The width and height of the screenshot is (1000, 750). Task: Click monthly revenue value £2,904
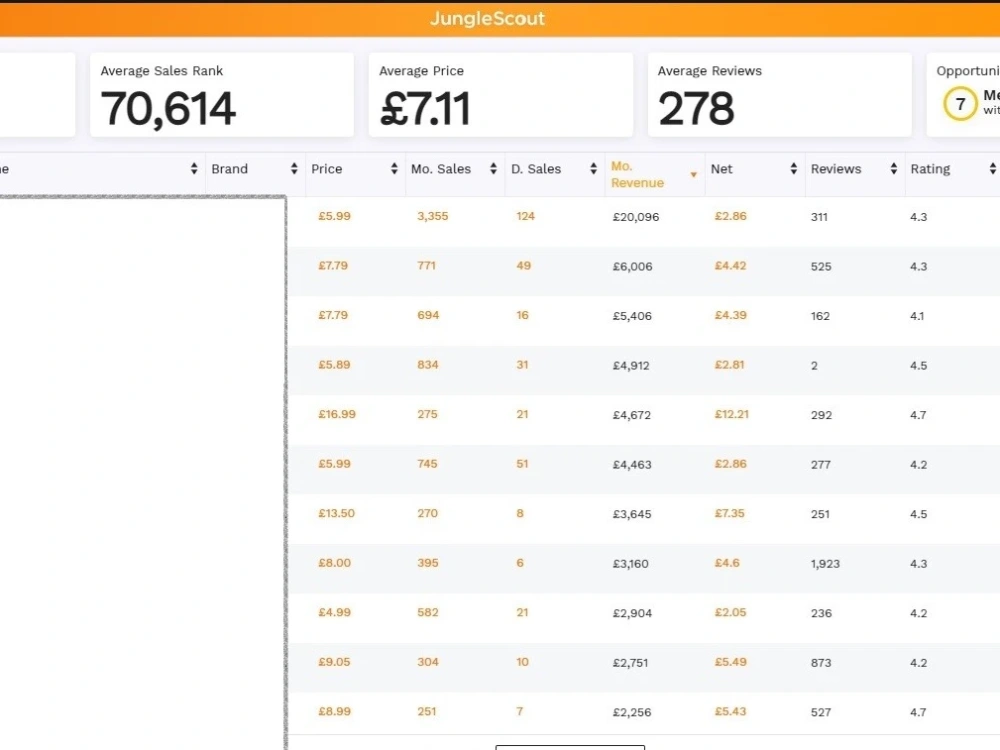tap(632, 614)
